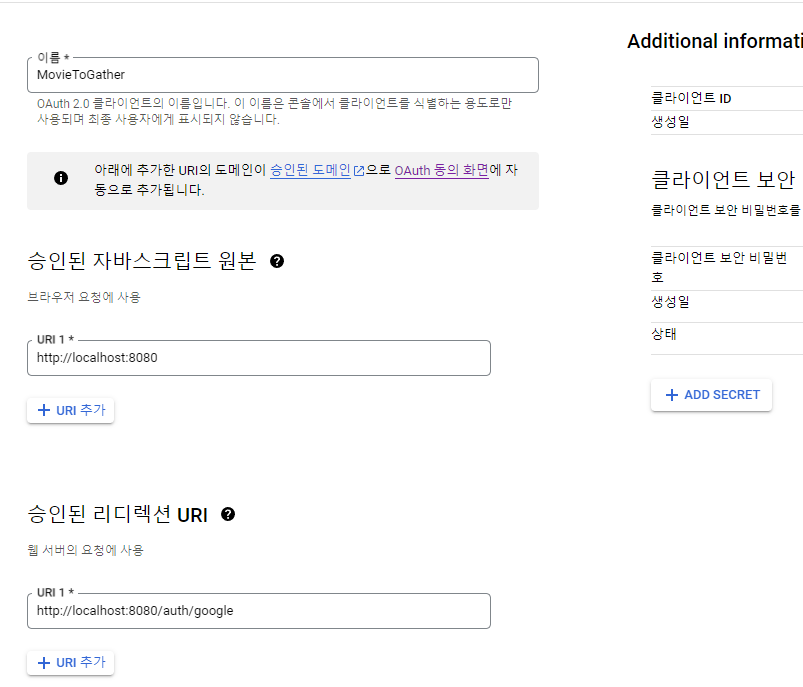
Task: Click the plus icon inside ADD SECRET button
Action: 671,394
